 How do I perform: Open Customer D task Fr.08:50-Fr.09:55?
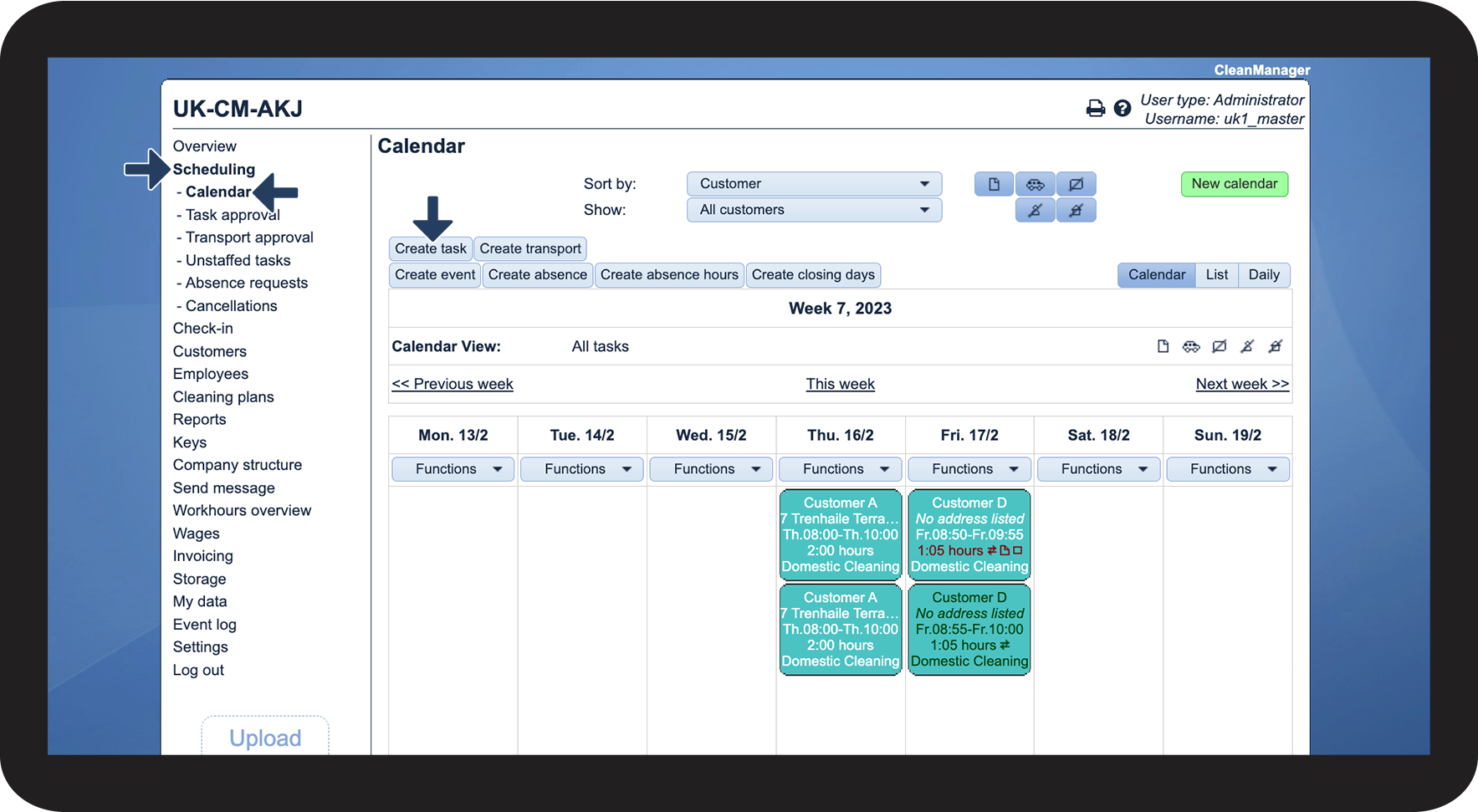click(x=969, y=535)
